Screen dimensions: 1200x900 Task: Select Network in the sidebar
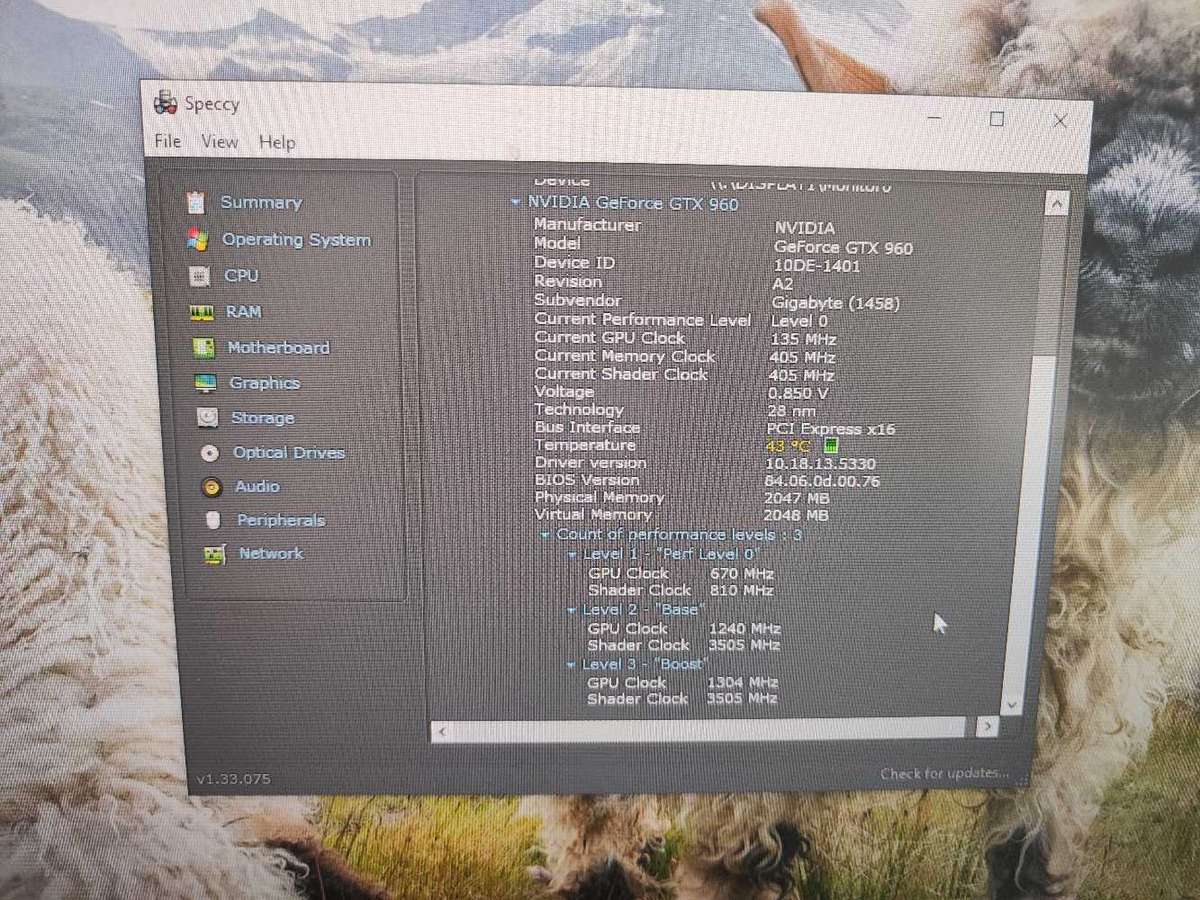point(270,553)
